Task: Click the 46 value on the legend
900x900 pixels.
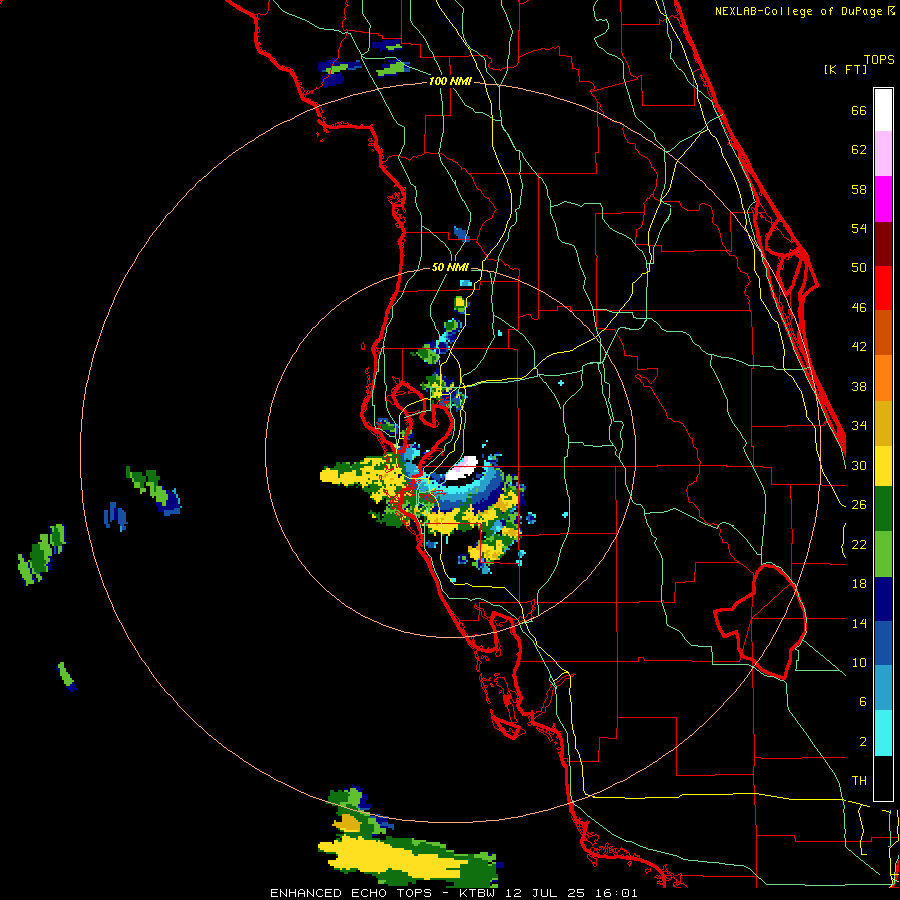Action: click(859, 308)
